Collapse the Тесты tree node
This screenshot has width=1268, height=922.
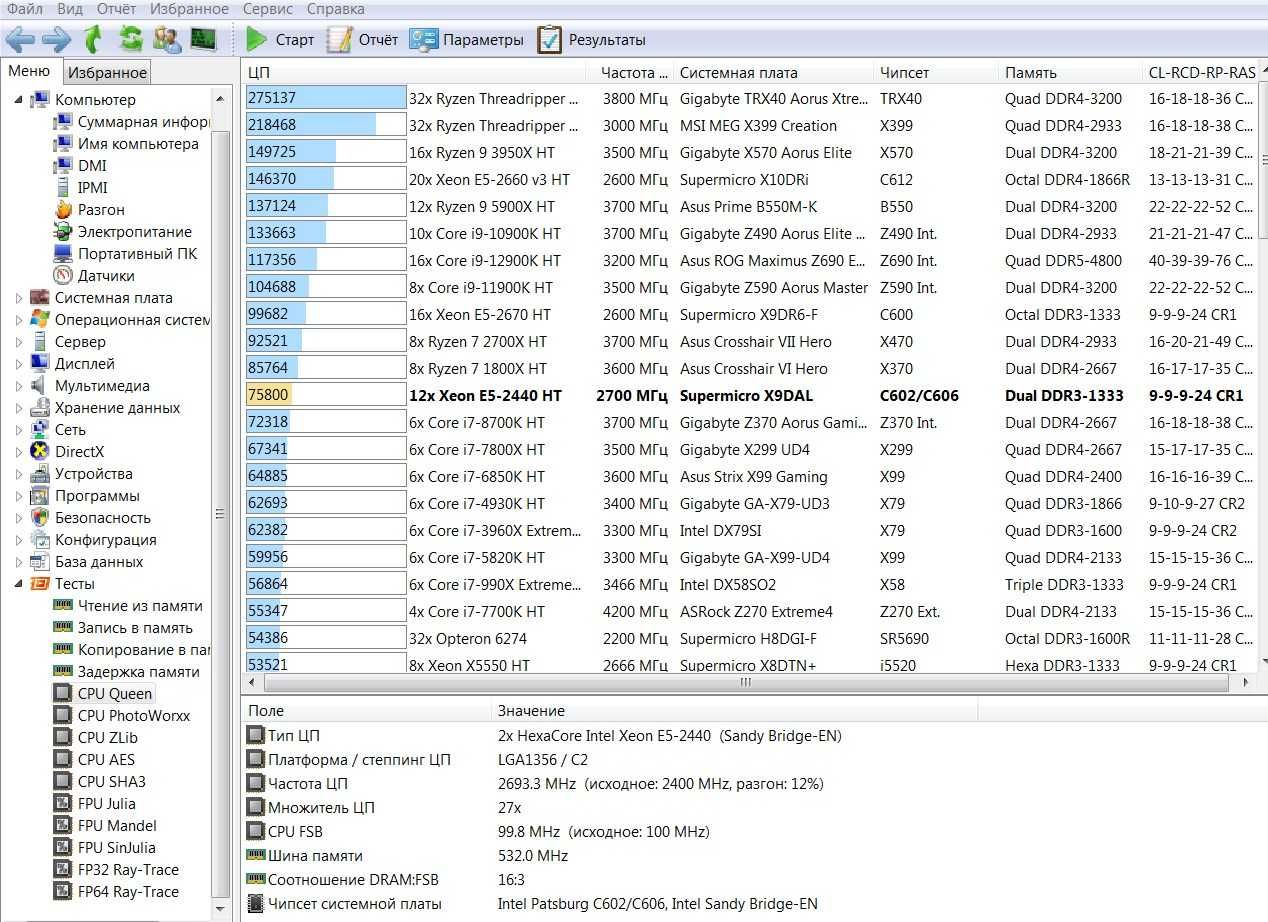point(19,584)
